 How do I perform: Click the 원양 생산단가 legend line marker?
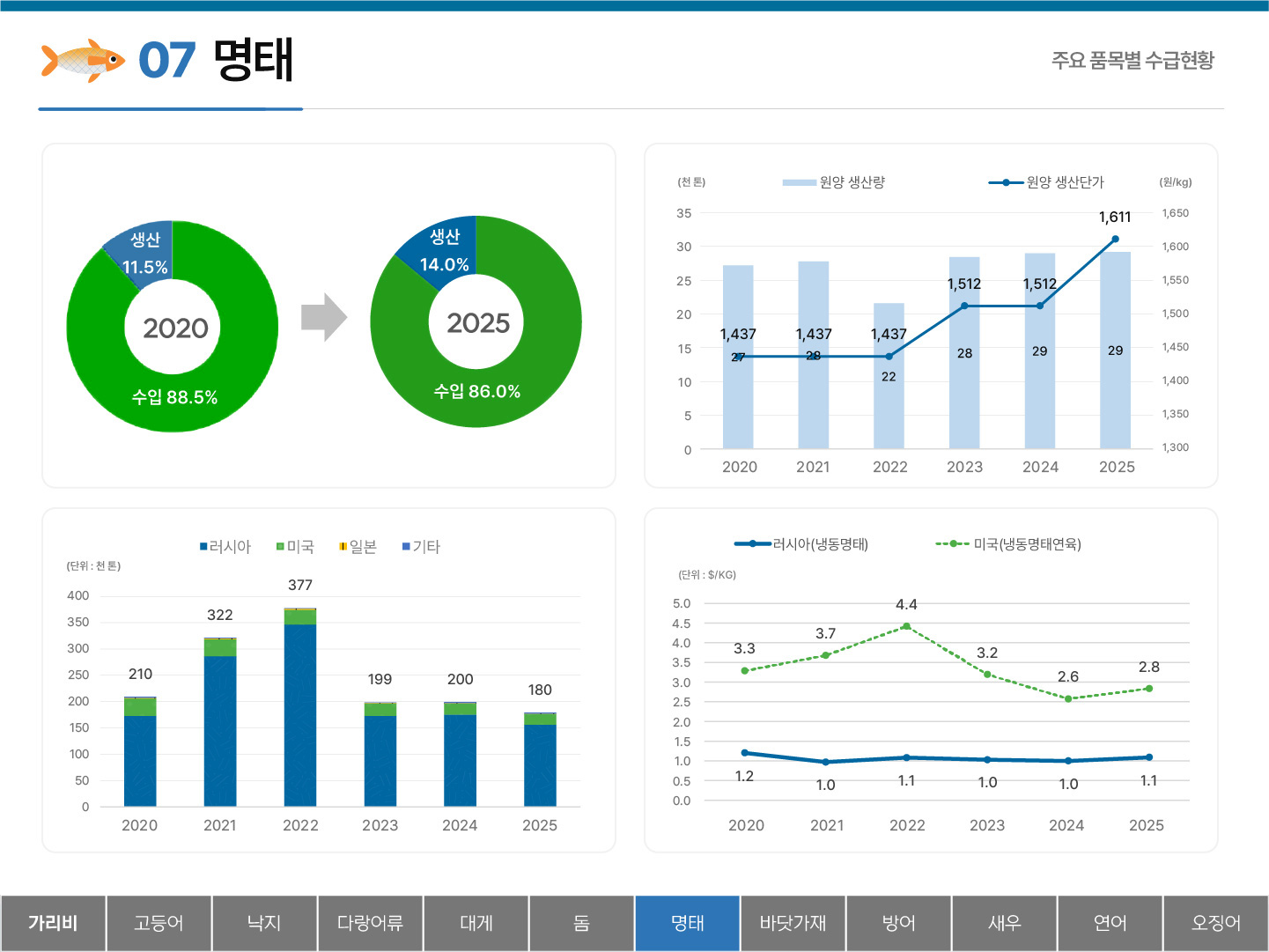pyautogui.click(x=1006, y=182)
